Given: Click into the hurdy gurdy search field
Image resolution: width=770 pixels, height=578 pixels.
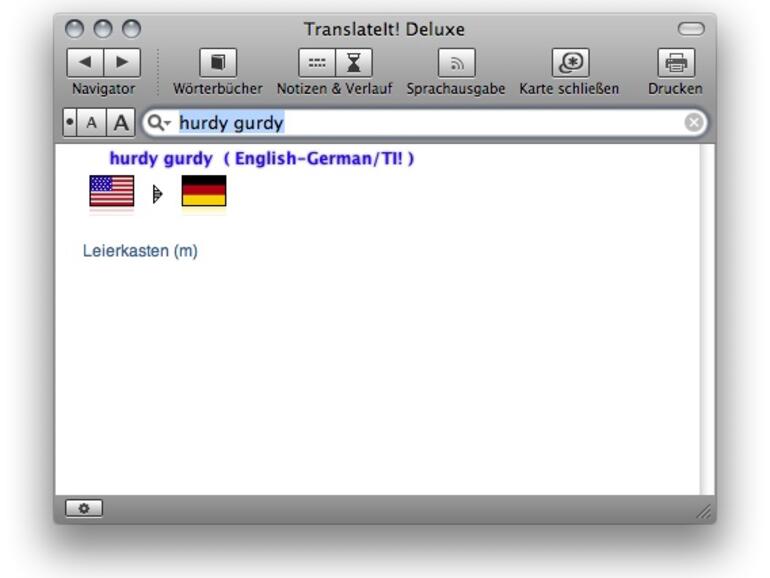Looking at the screenshot, I should 425,122.
